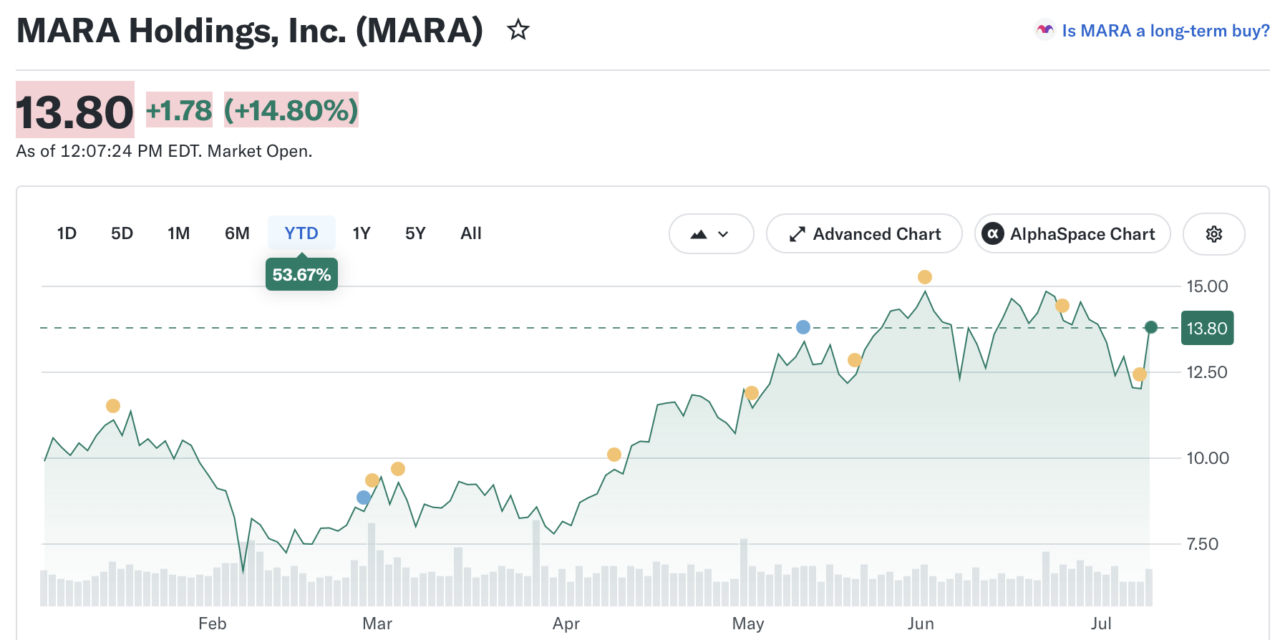Click the Jul x-axis label
Screen dimensions: 1280x640
(1103, 623)
